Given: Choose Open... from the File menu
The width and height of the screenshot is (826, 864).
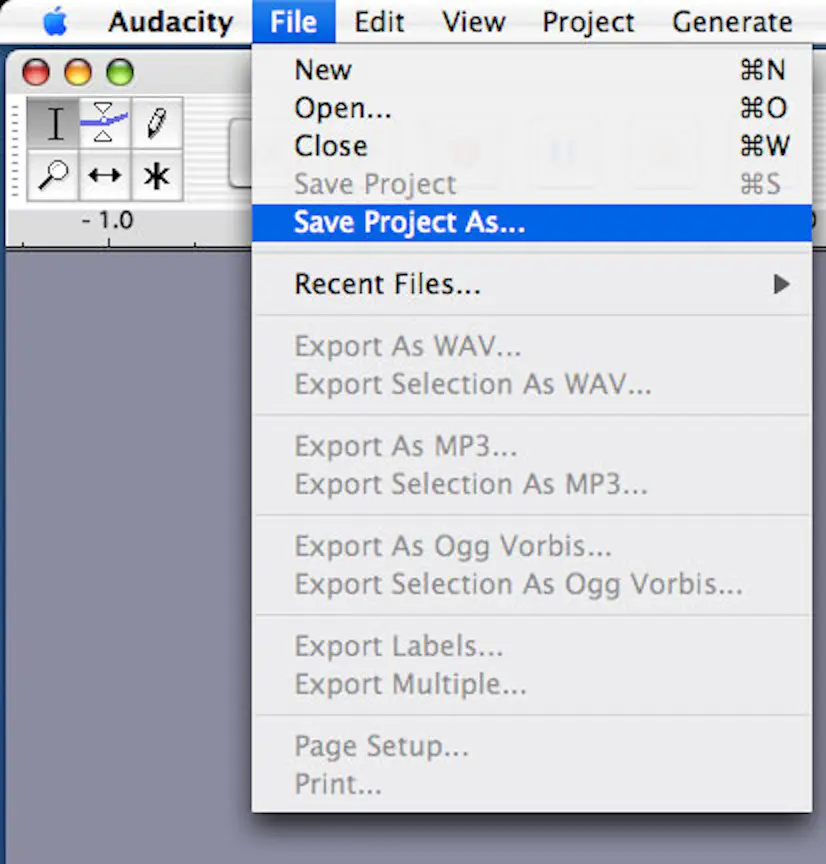Looking at the screenshot, I should [342, 108].
